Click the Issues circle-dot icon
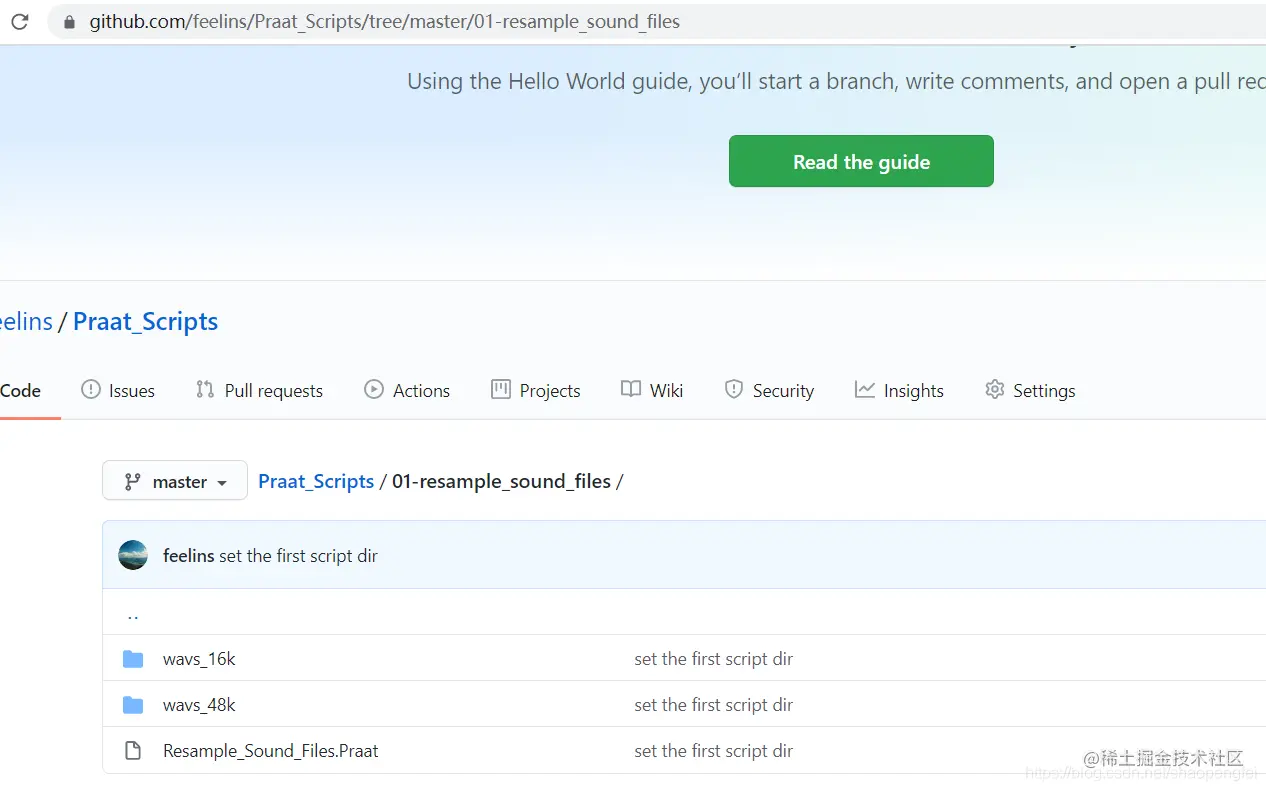Viewport: 1266px width, 791px height. [91, 390]
